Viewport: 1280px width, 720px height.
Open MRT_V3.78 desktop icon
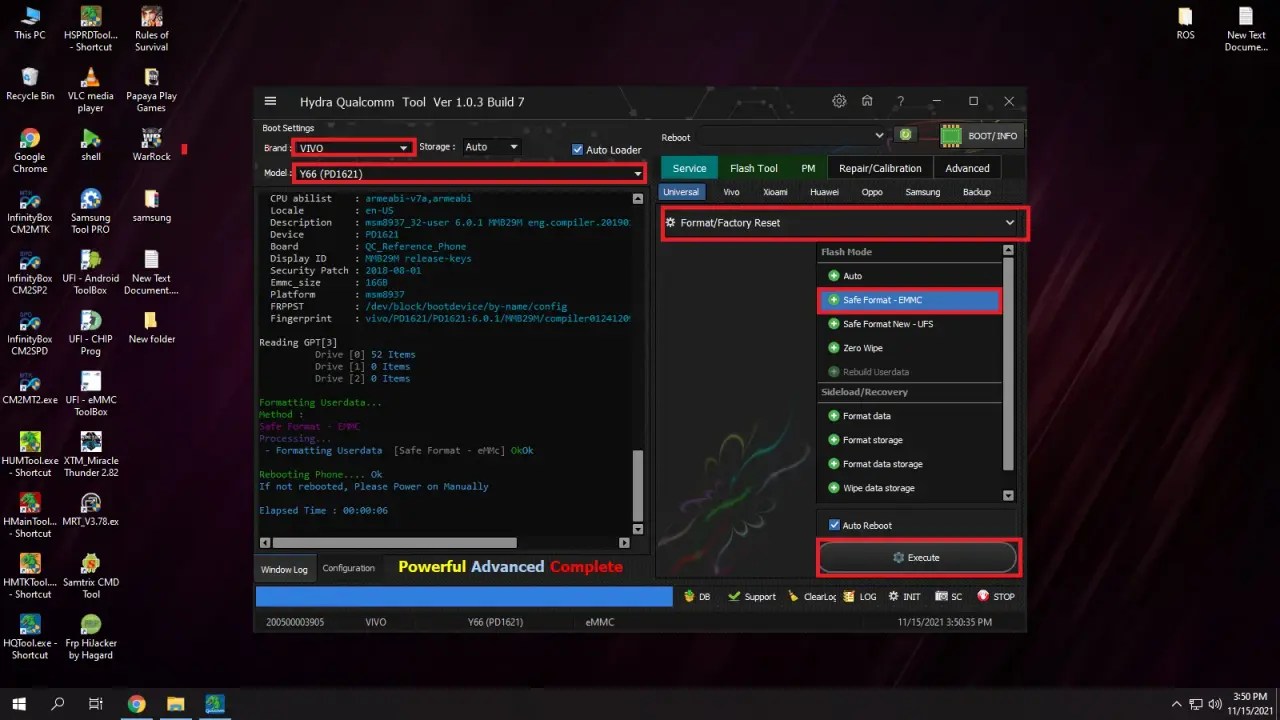[x=91, y=508]
